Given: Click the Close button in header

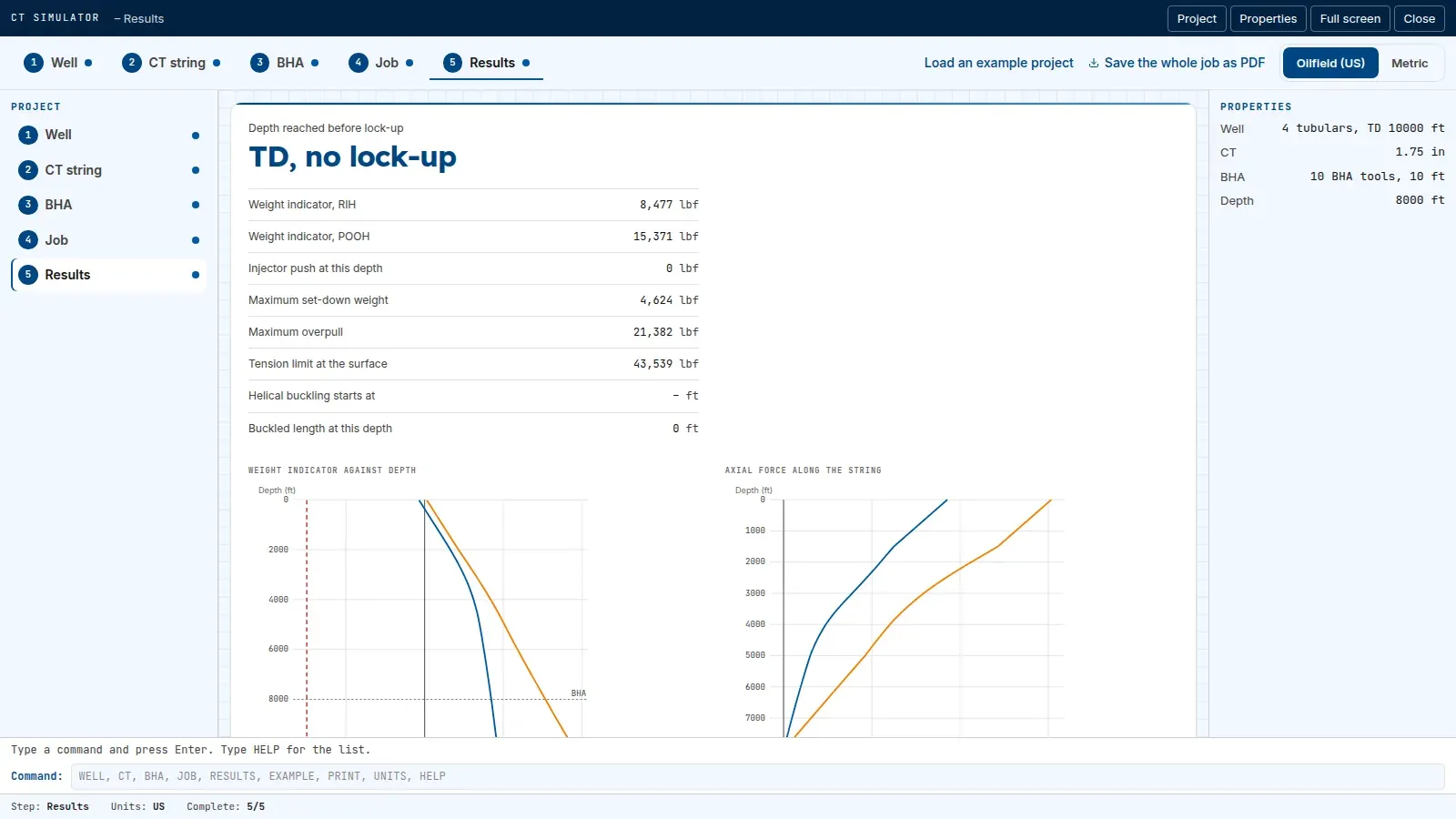Looking at the screenshot, I should (x=1420, y=19).
